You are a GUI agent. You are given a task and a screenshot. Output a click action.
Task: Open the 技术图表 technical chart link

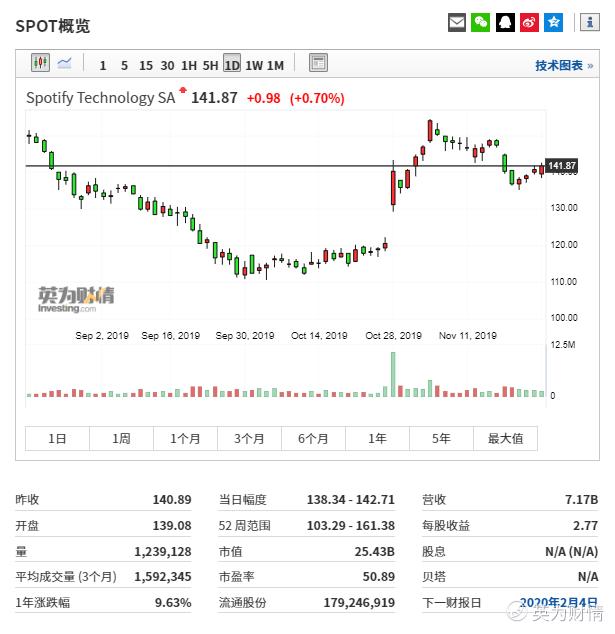(x=564, y=66)
